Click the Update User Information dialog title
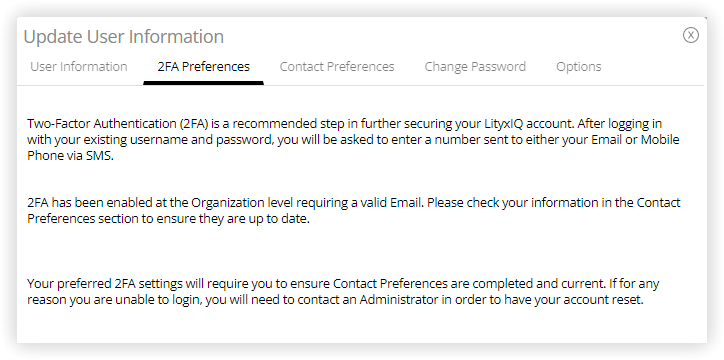 click(124, 36)
